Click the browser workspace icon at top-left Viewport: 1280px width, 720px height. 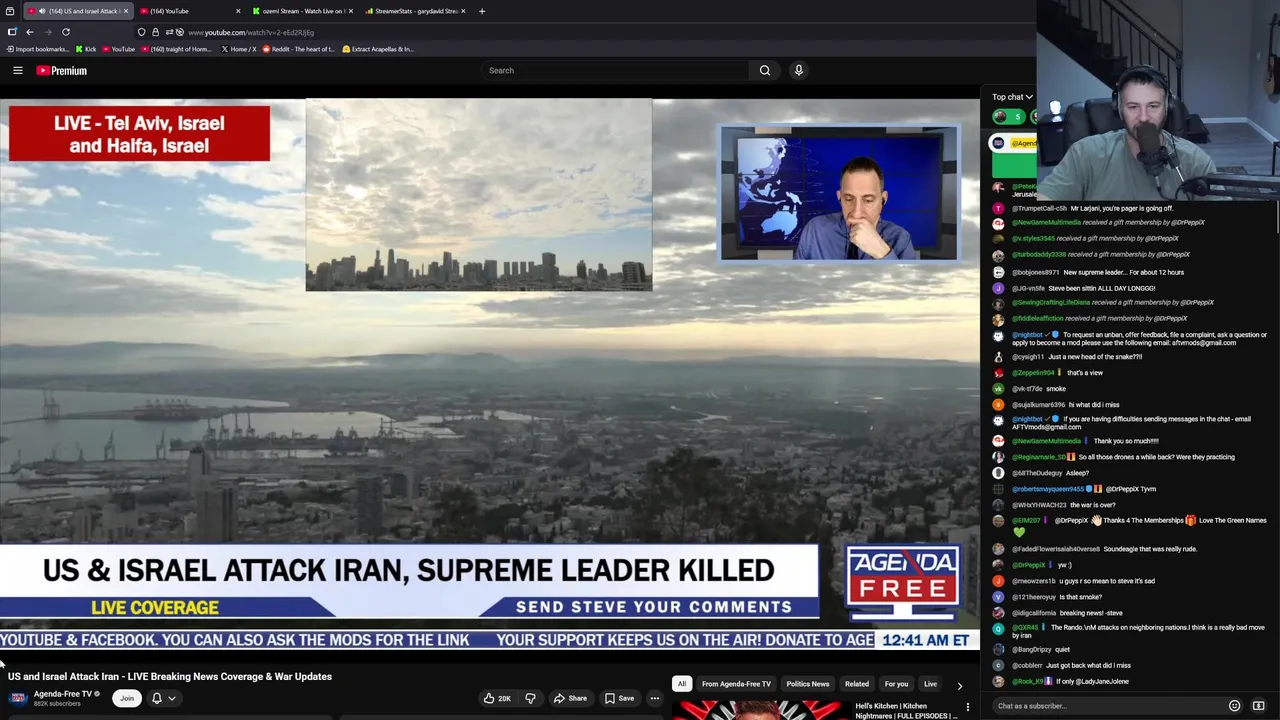point(9,11)
